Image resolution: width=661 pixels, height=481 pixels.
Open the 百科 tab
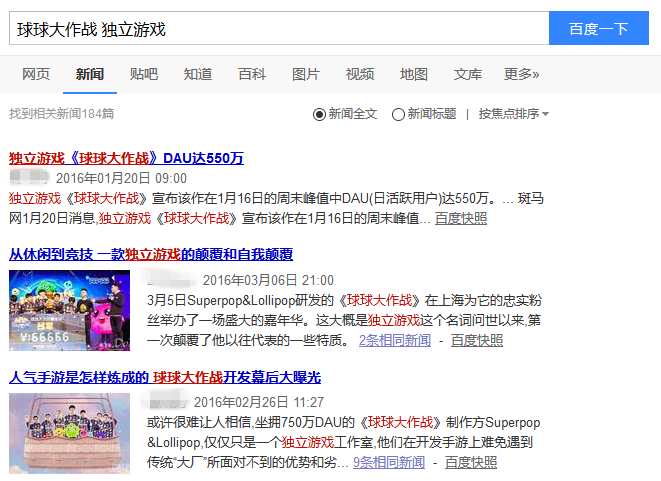252,74
